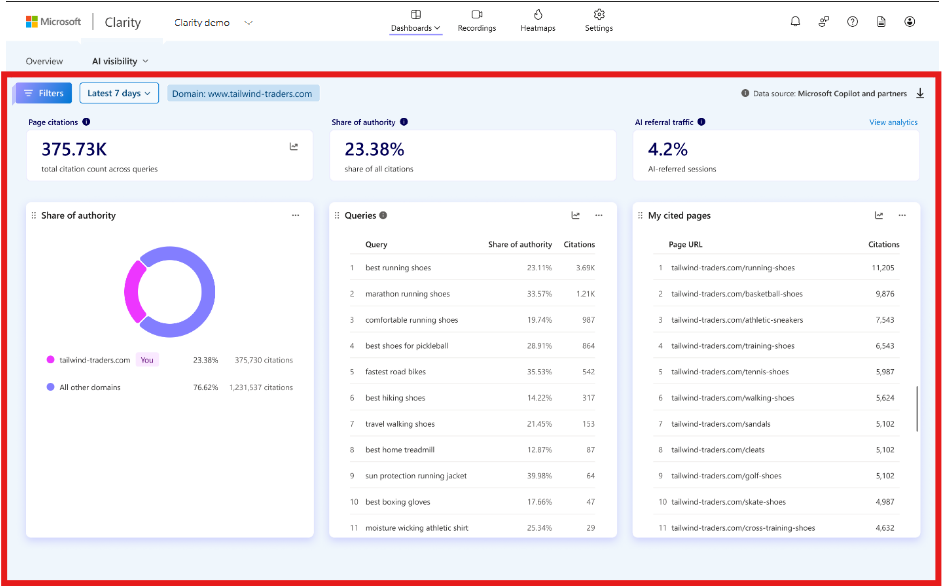
Task: Click the Filters button
Action: tap(44, 93)
